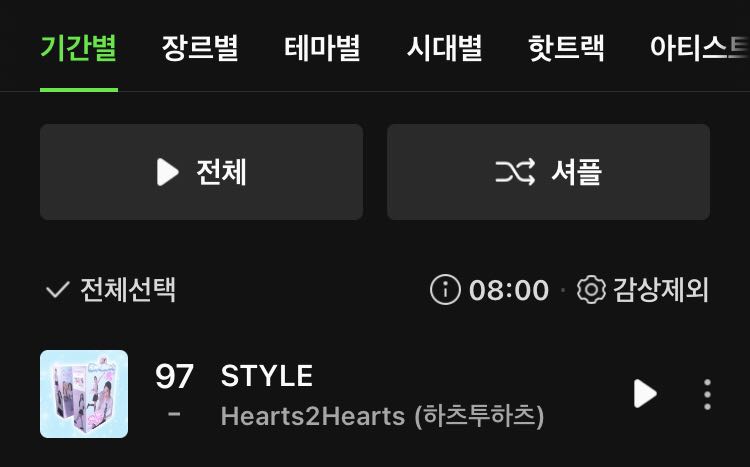The height and width of the screenshot is (467, 750).
Task: Select the 핫트랙 tab
Action: pos(566,48)
